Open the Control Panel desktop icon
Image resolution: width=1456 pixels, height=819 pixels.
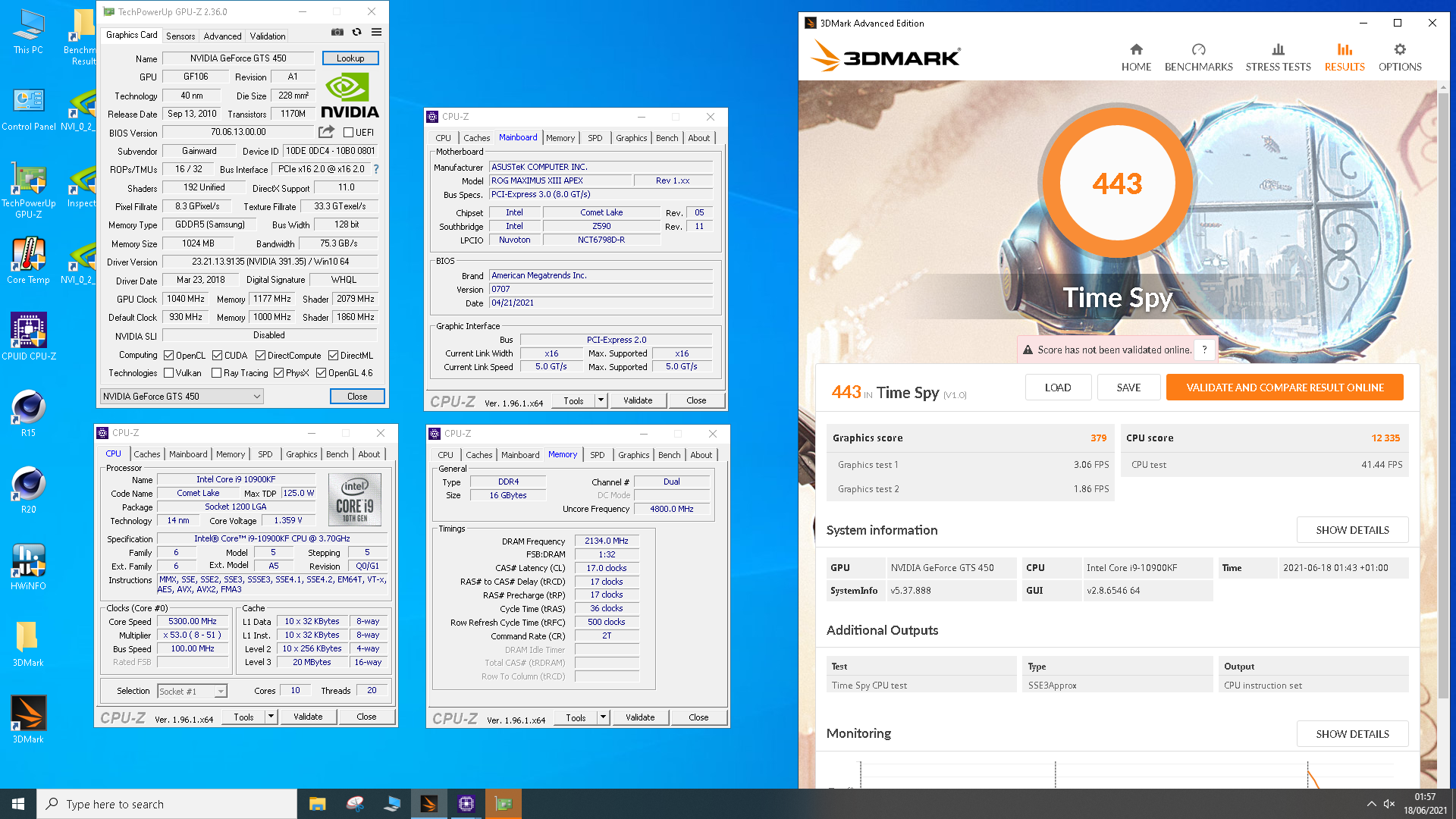pos(28,109)
